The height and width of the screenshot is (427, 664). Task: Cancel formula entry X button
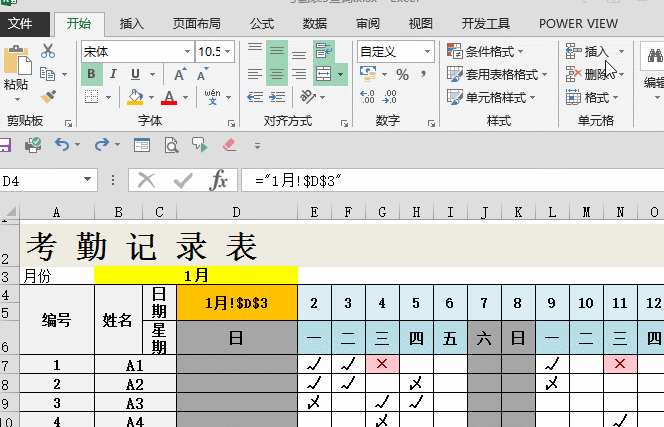pos(147,180)
